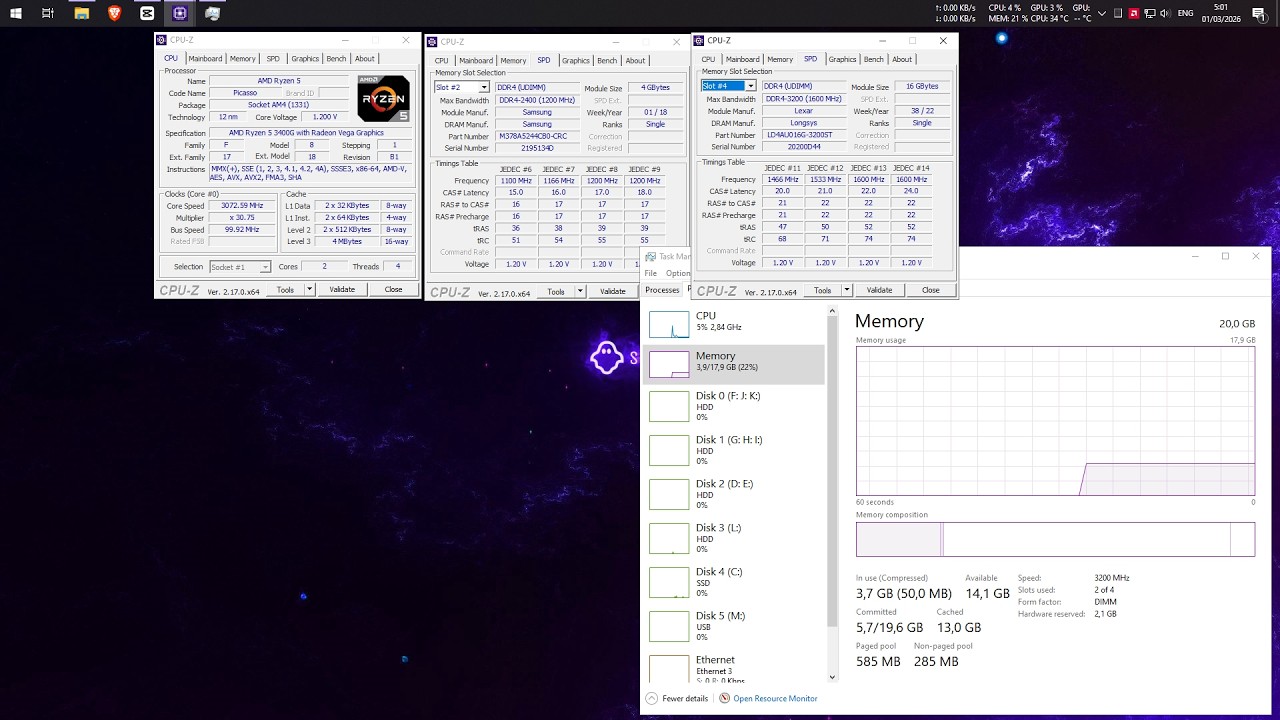This screenshot has height=720, width=1280.
Task: Open SPD tab in the Ryzen CPU-Z window
Action: [273, 59]
